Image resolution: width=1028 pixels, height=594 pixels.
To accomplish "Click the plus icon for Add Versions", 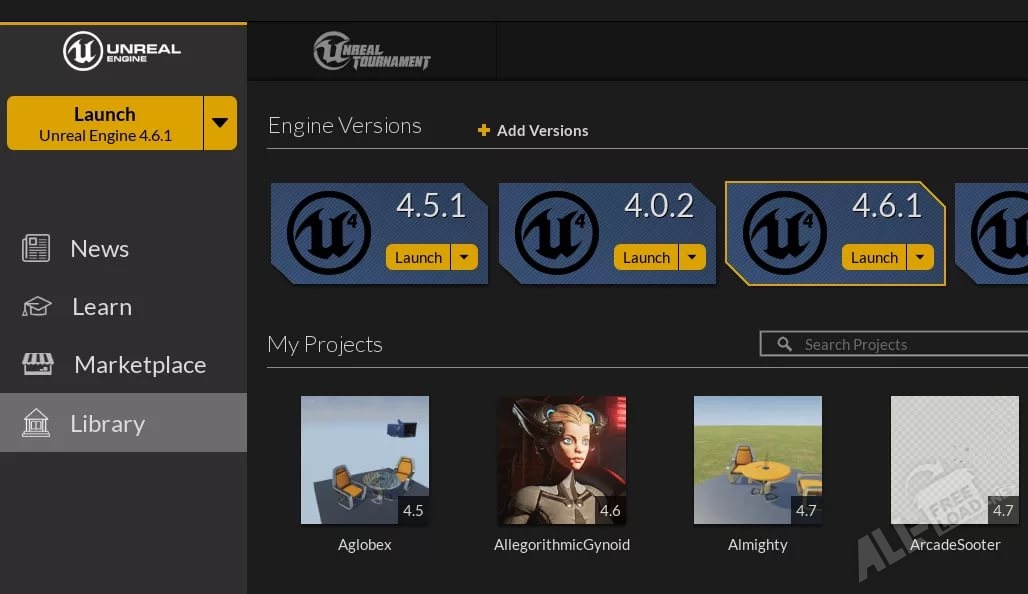I will tap(484, 130).
